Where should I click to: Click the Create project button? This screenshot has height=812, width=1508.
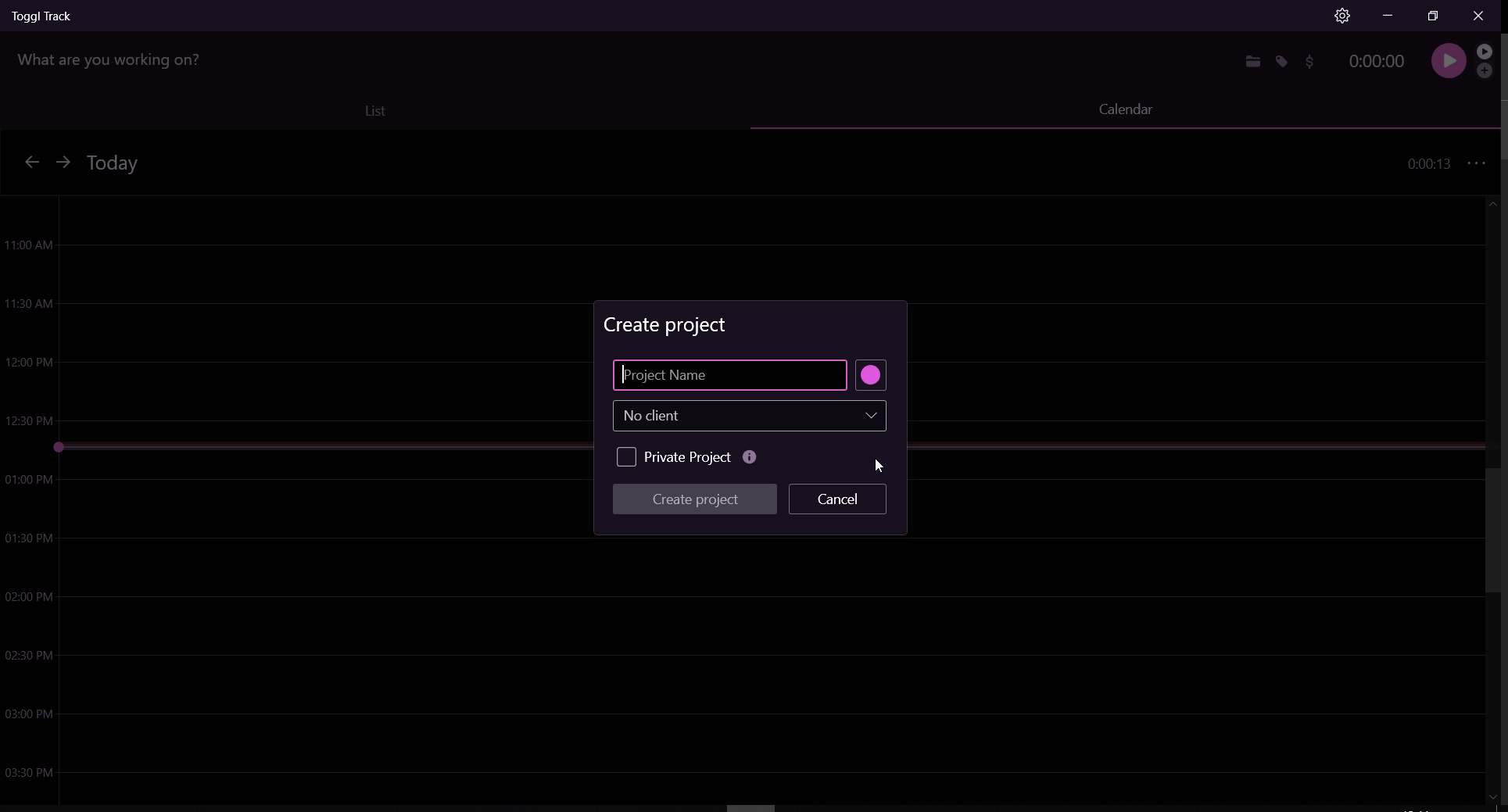pyautogui.click(x=695, y=499)
